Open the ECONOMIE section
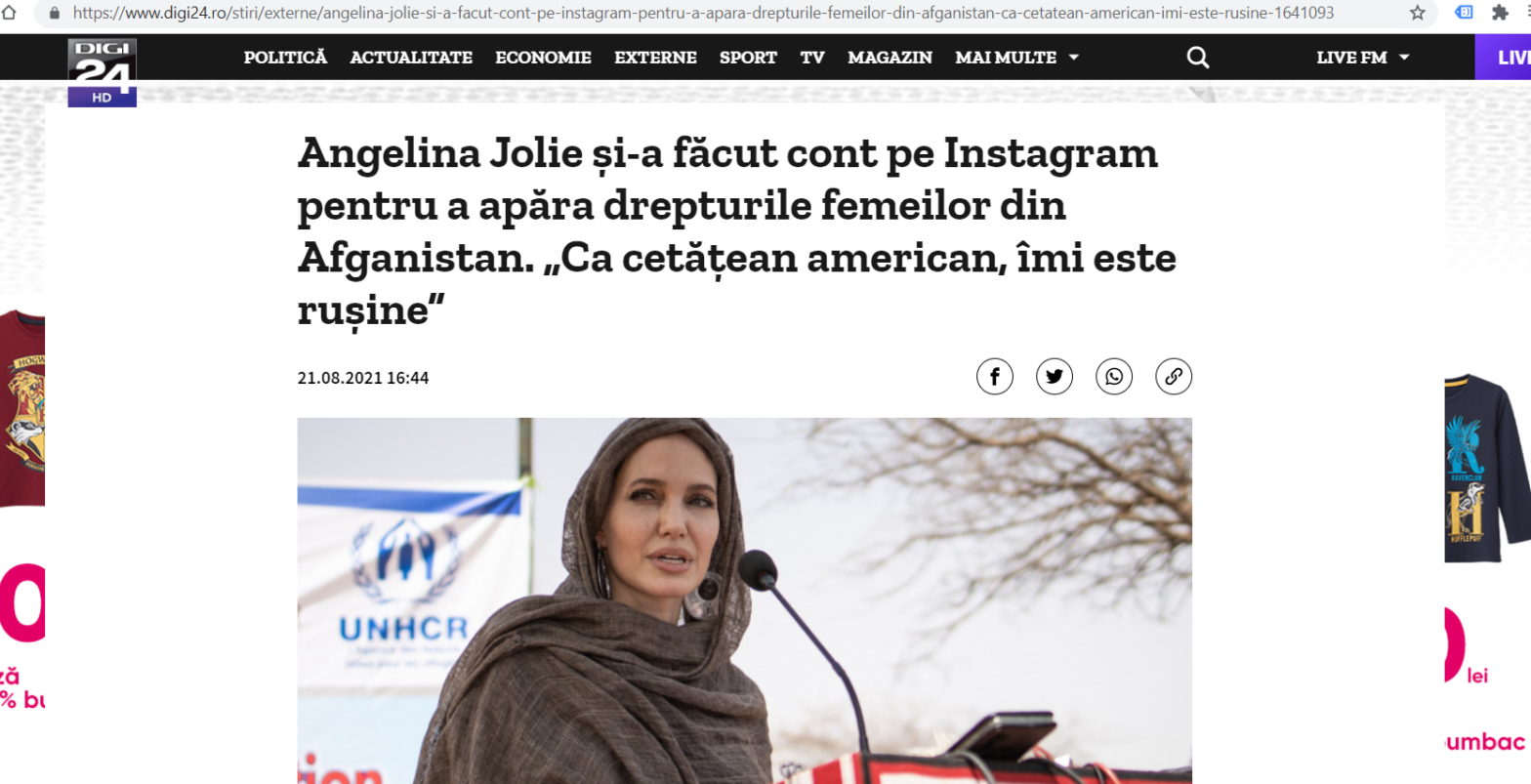Image resolution: width=1531 pixels, height=784 pixels. click(x=543, y=58)
